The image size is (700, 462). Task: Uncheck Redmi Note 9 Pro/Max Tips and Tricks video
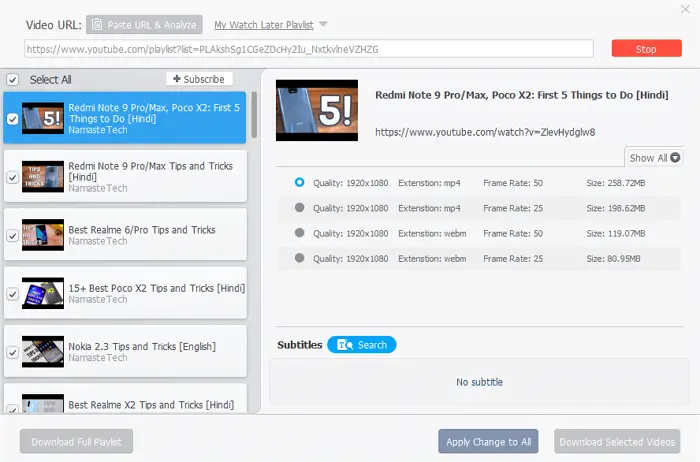point(12,177)
